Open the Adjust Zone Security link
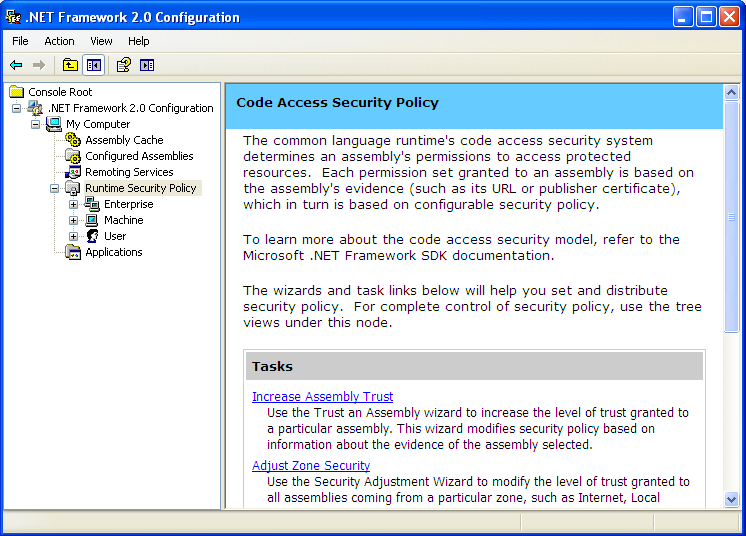This screenshot has width=746, height=536. 311,465
